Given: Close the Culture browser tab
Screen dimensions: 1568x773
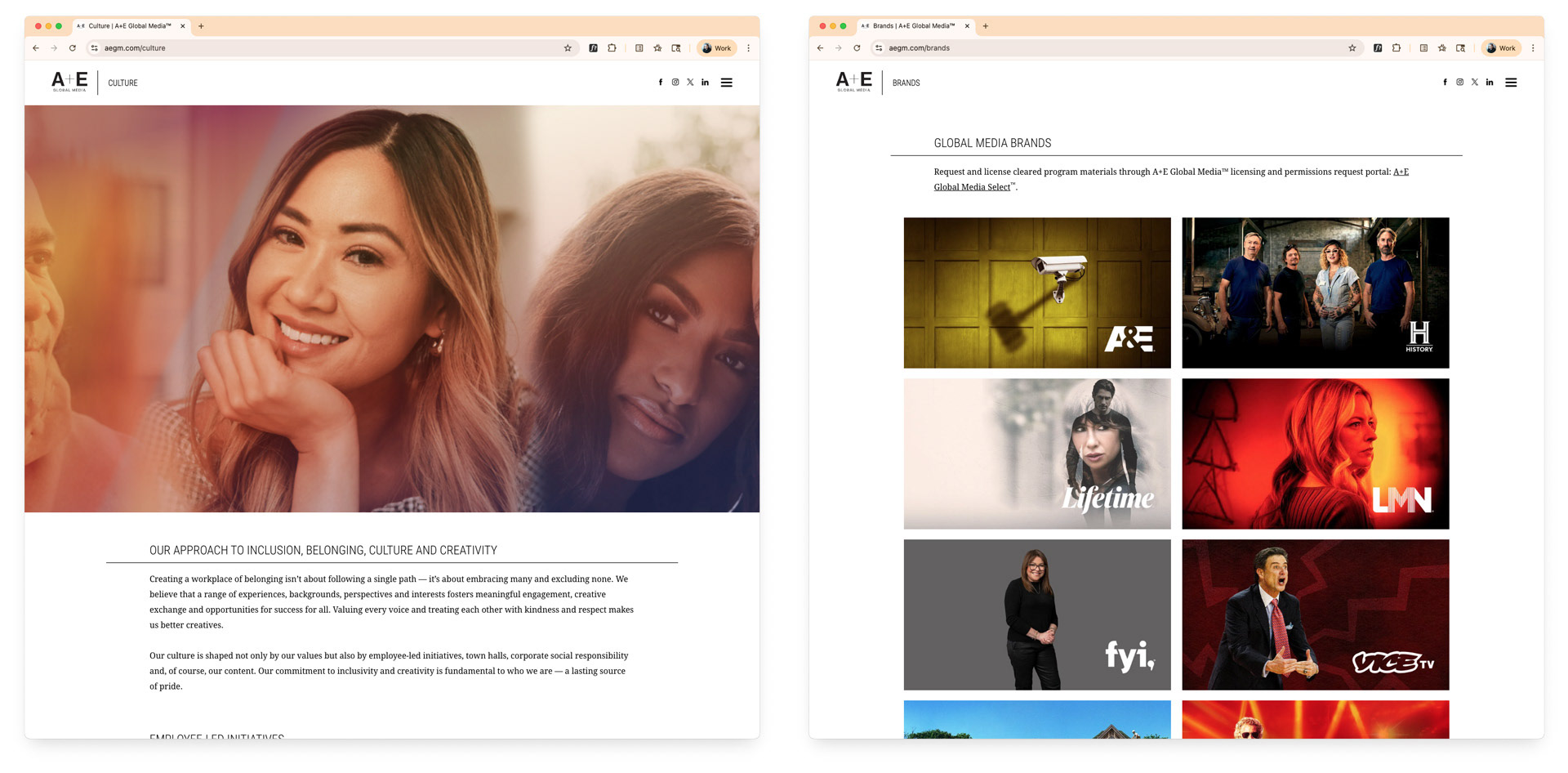Looking at the screenshot, I should pos(182,26).
